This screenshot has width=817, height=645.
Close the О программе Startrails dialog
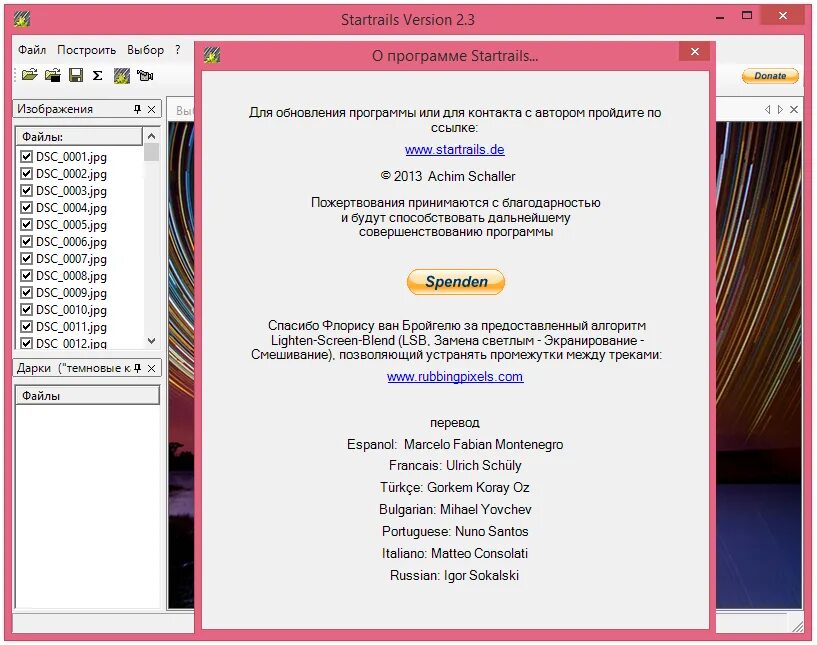pyautogui.click(x=695, y=51)
